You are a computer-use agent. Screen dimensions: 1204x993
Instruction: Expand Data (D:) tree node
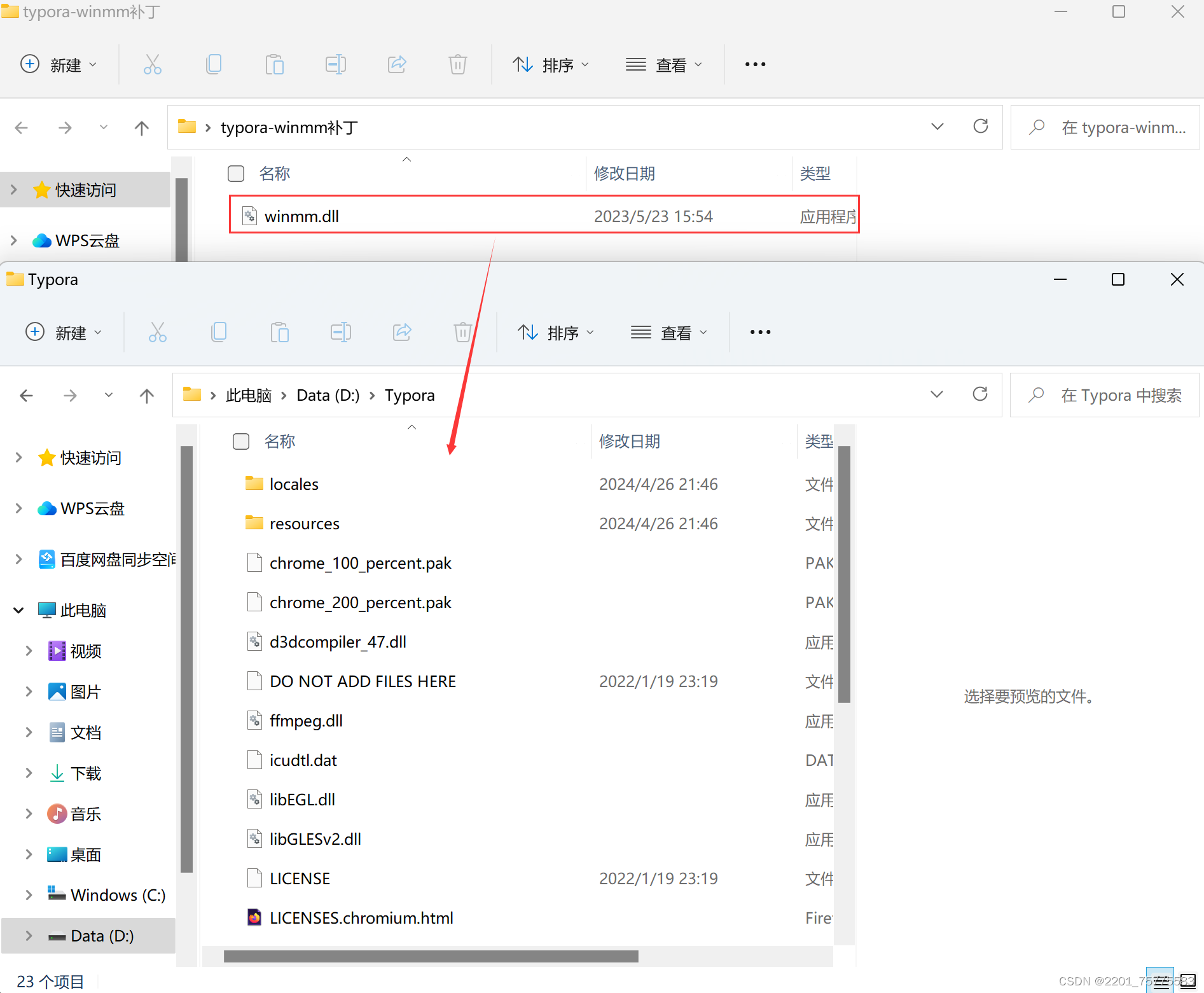[x=29, y=936]
